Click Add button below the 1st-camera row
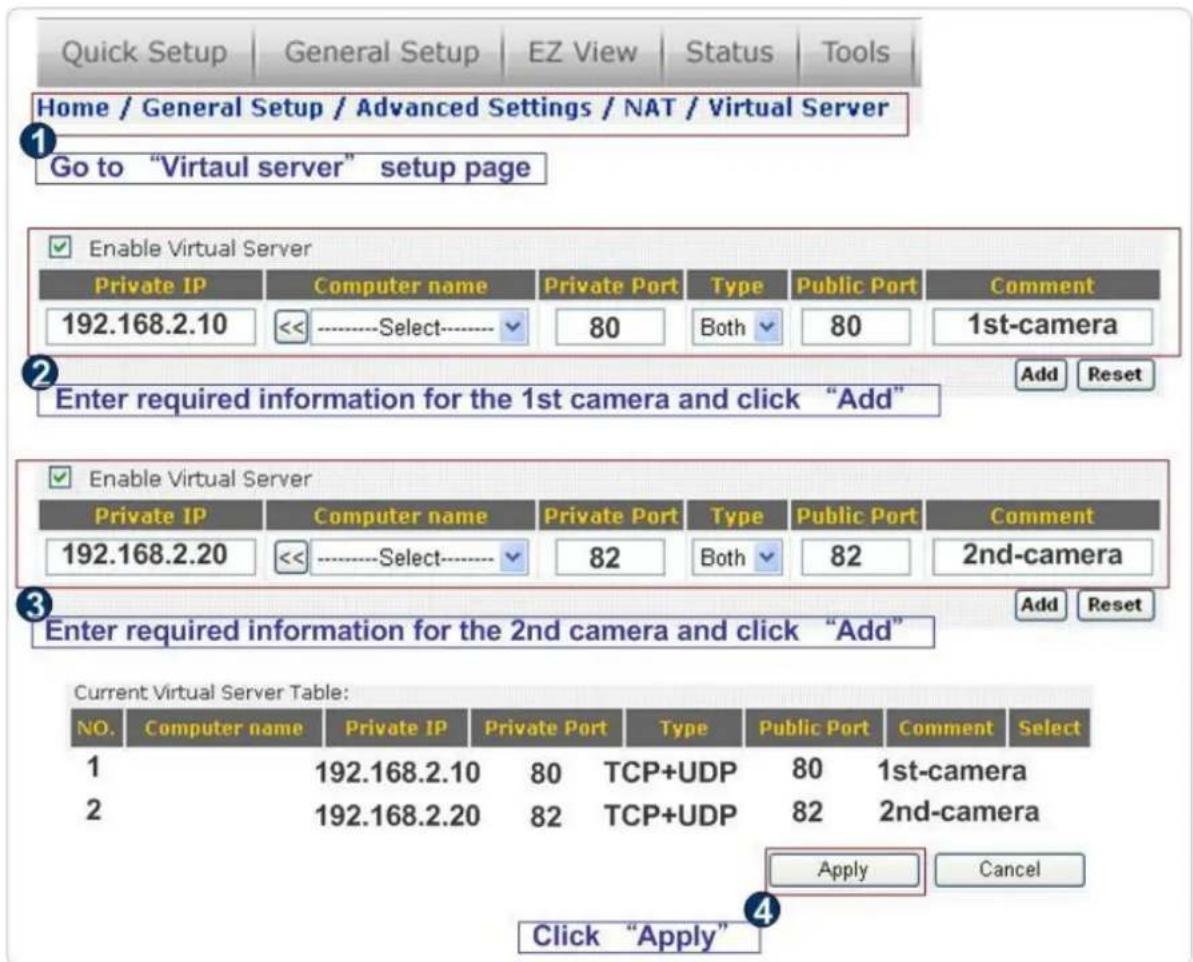Image resolution: width=1193 pixels, height=962 pixels. click(1040, 374)
